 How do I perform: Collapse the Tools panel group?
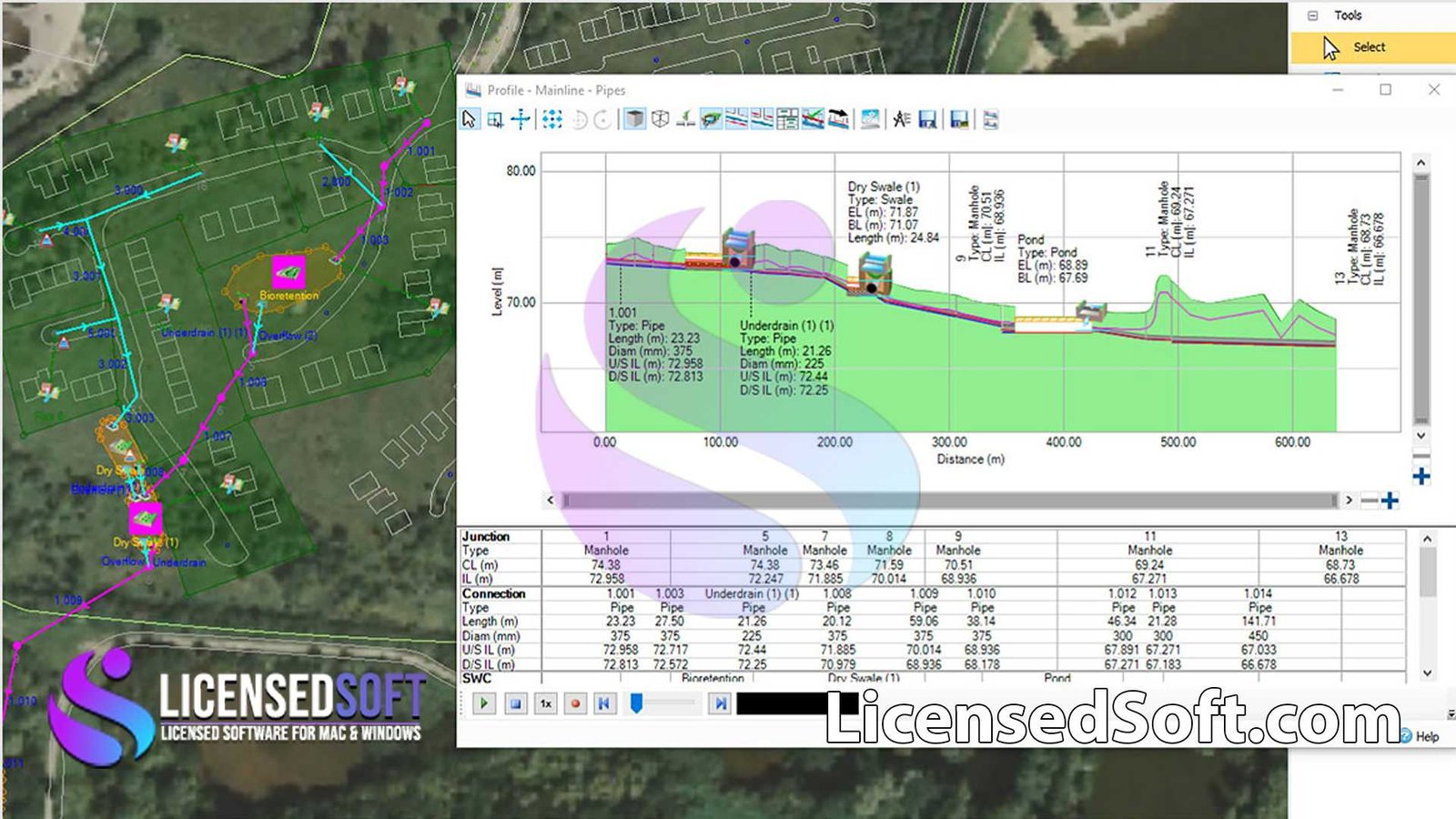(1312, 15)
